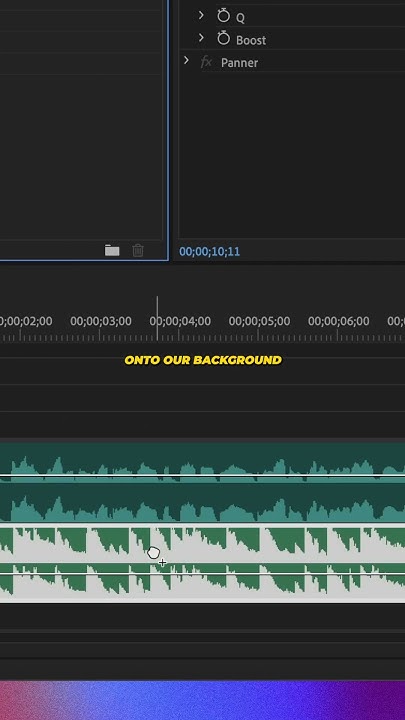Create a new bin with folder icon
This screenshot has width=405, height=720.
click(112, 250)
